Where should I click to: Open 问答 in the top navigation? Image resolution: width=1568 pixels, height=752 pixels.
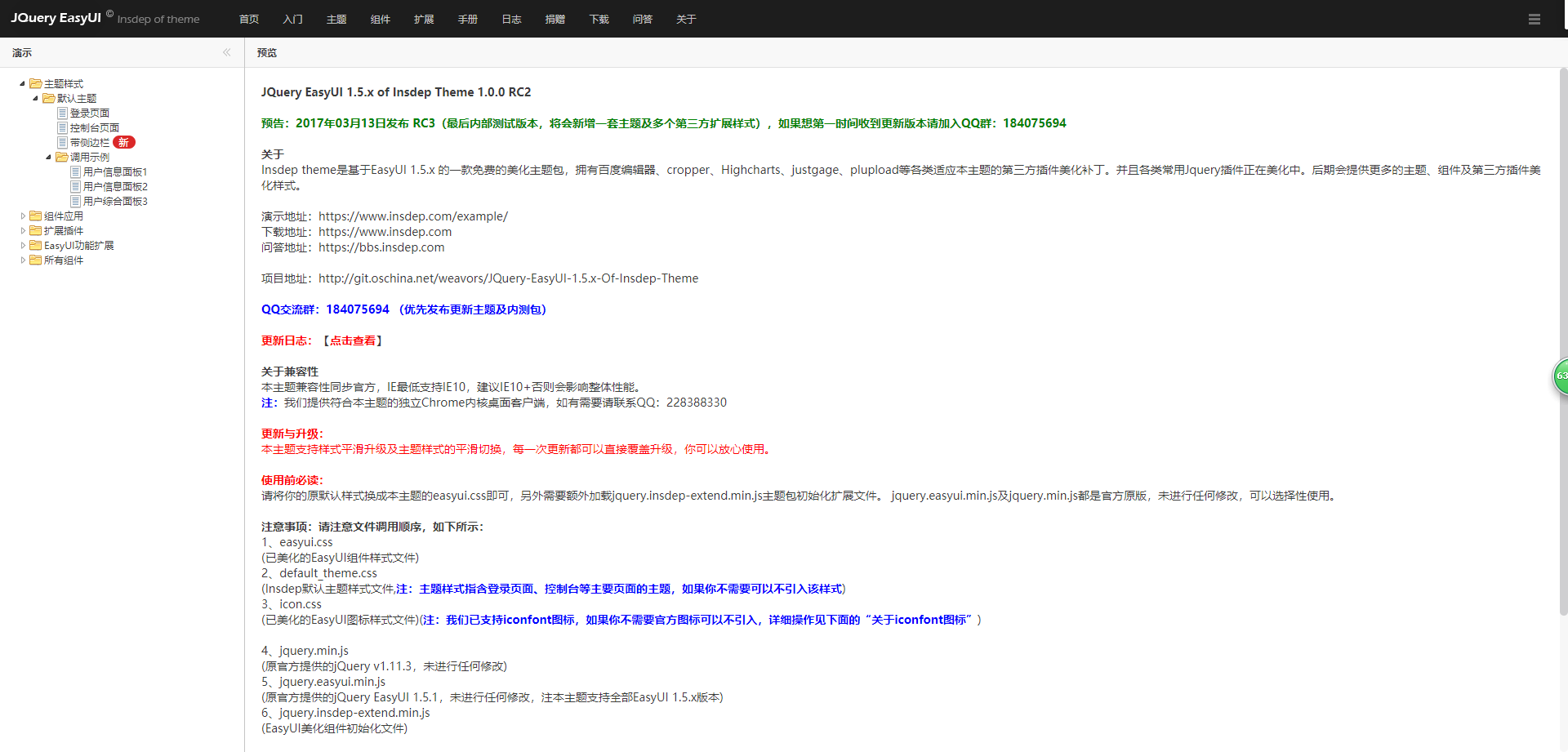coord(643,19)
